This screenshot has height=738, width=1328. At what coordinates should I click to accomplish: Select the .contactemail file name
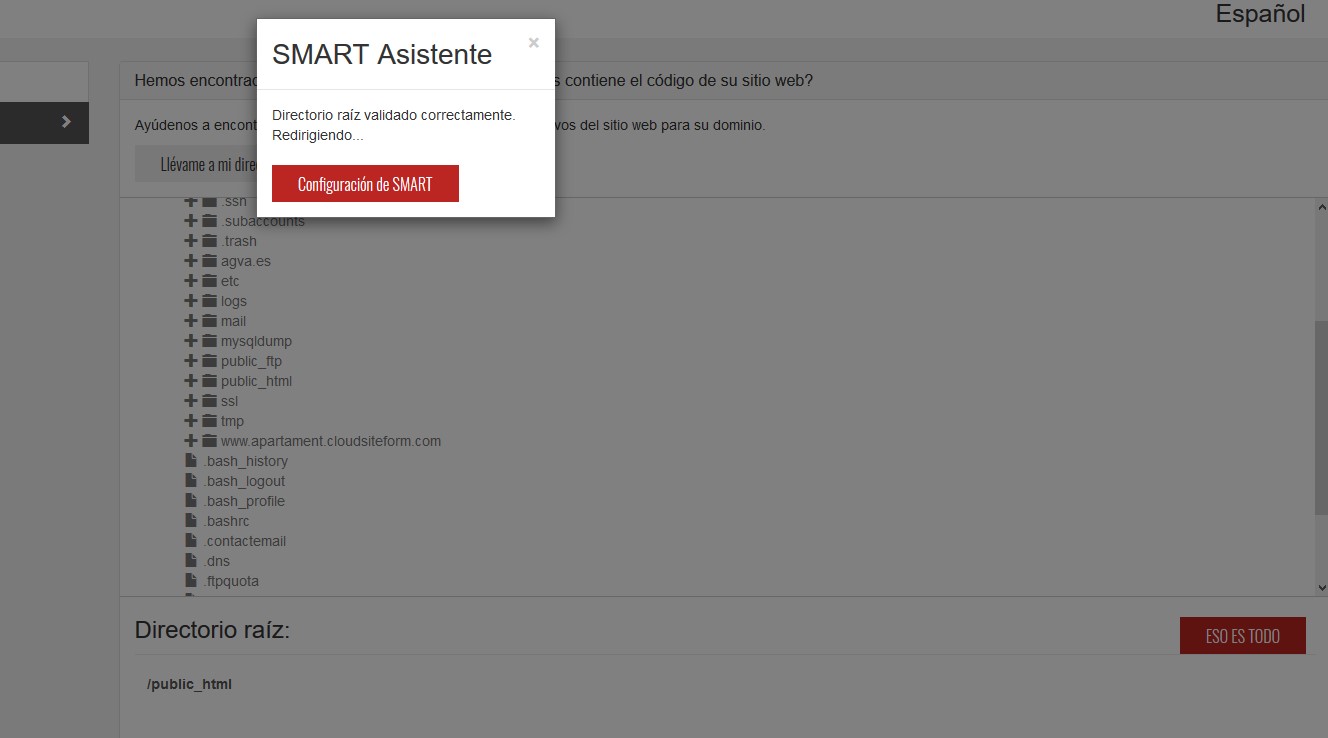click(245, 541)
